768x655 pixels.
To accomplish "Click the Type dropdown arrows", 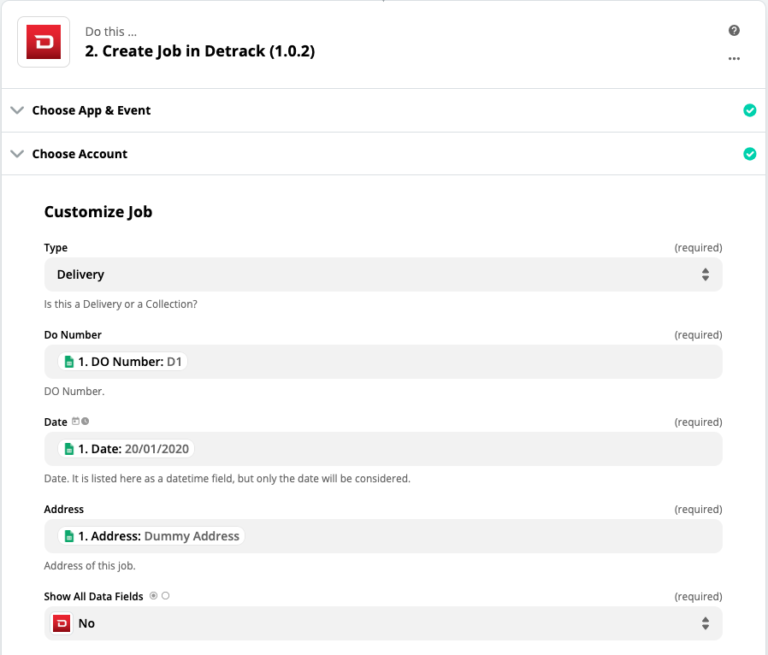I will point(705,274).
